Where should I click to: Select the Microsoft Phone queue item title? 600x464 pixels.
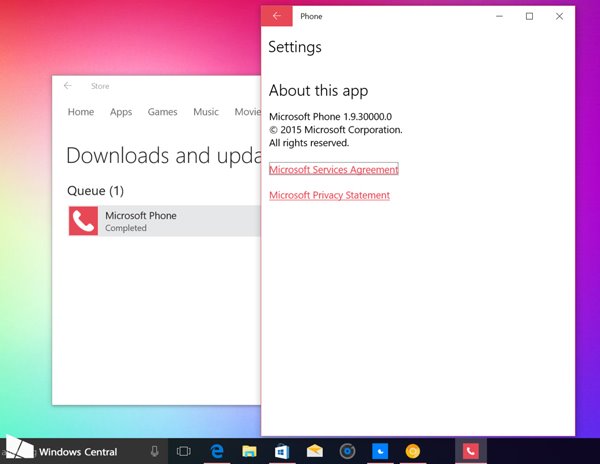tap(141, 215)
